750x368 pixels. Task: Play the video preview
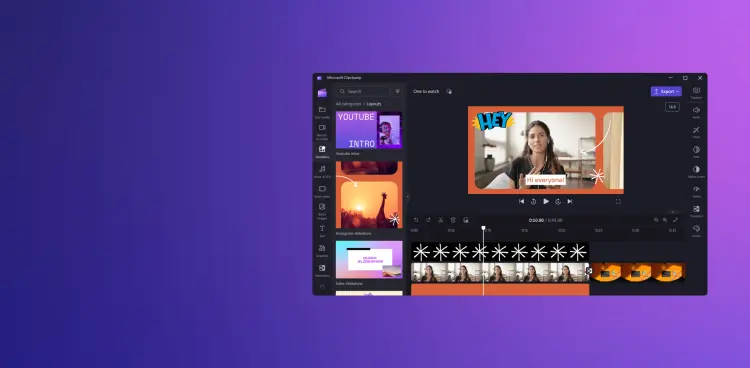[546, 201]
